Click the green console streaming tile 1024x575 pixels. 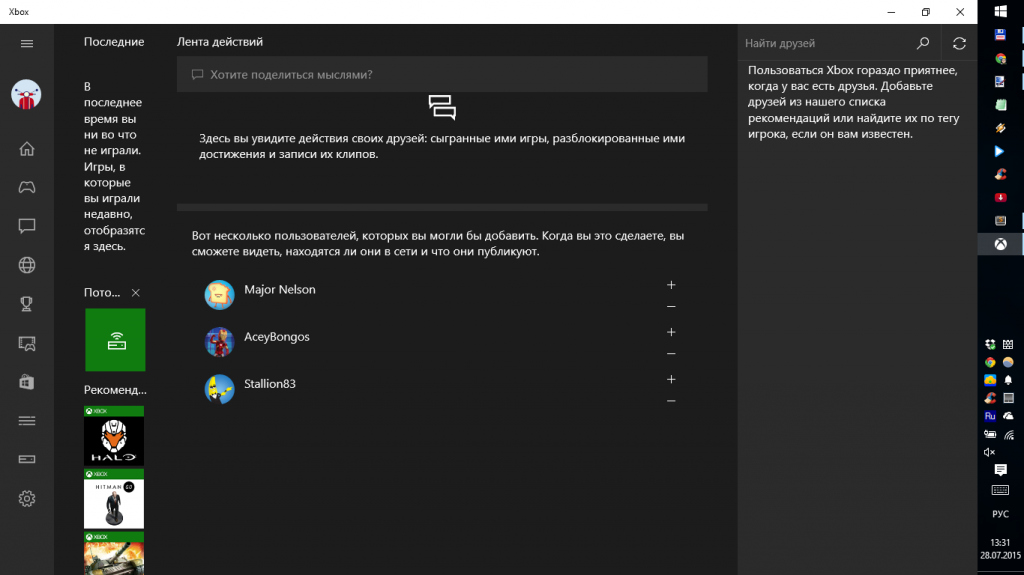pyautogui.click(x=115, y=340)
